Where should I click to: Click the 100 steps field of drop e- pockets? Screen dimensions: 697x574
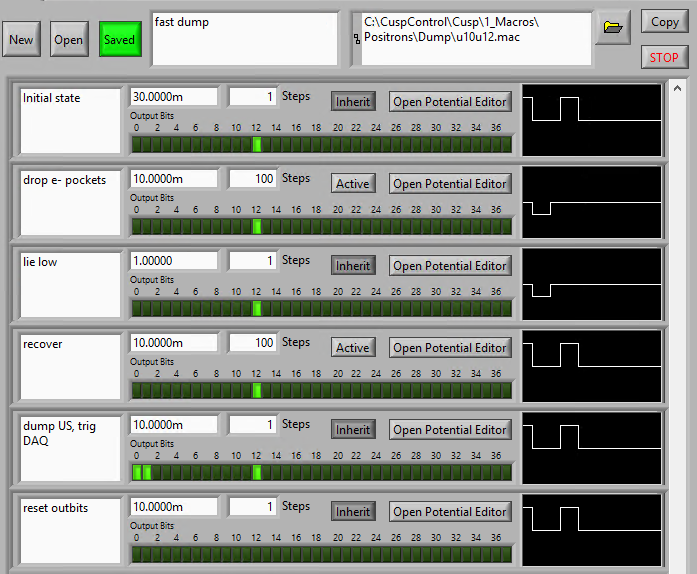click(x=253, y=179)
